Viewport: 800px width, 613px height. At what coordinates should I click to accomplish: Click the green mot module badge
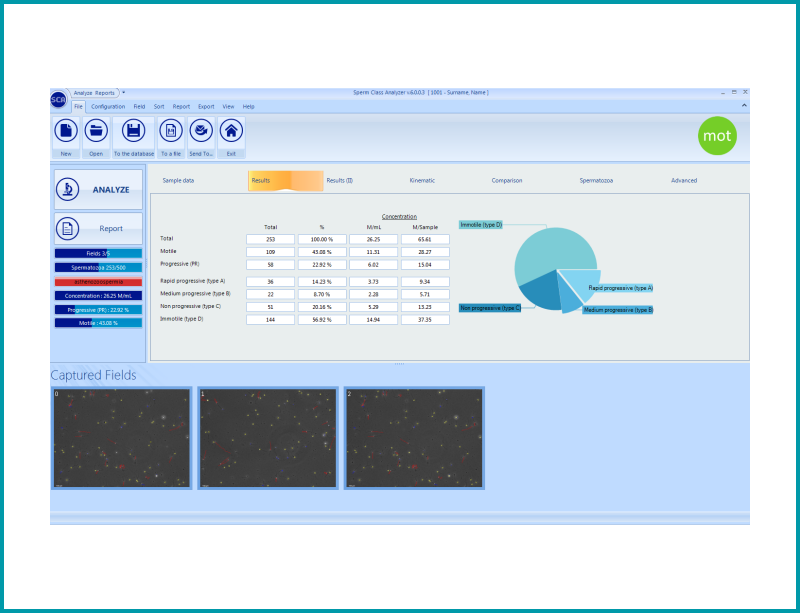[717, 136]
